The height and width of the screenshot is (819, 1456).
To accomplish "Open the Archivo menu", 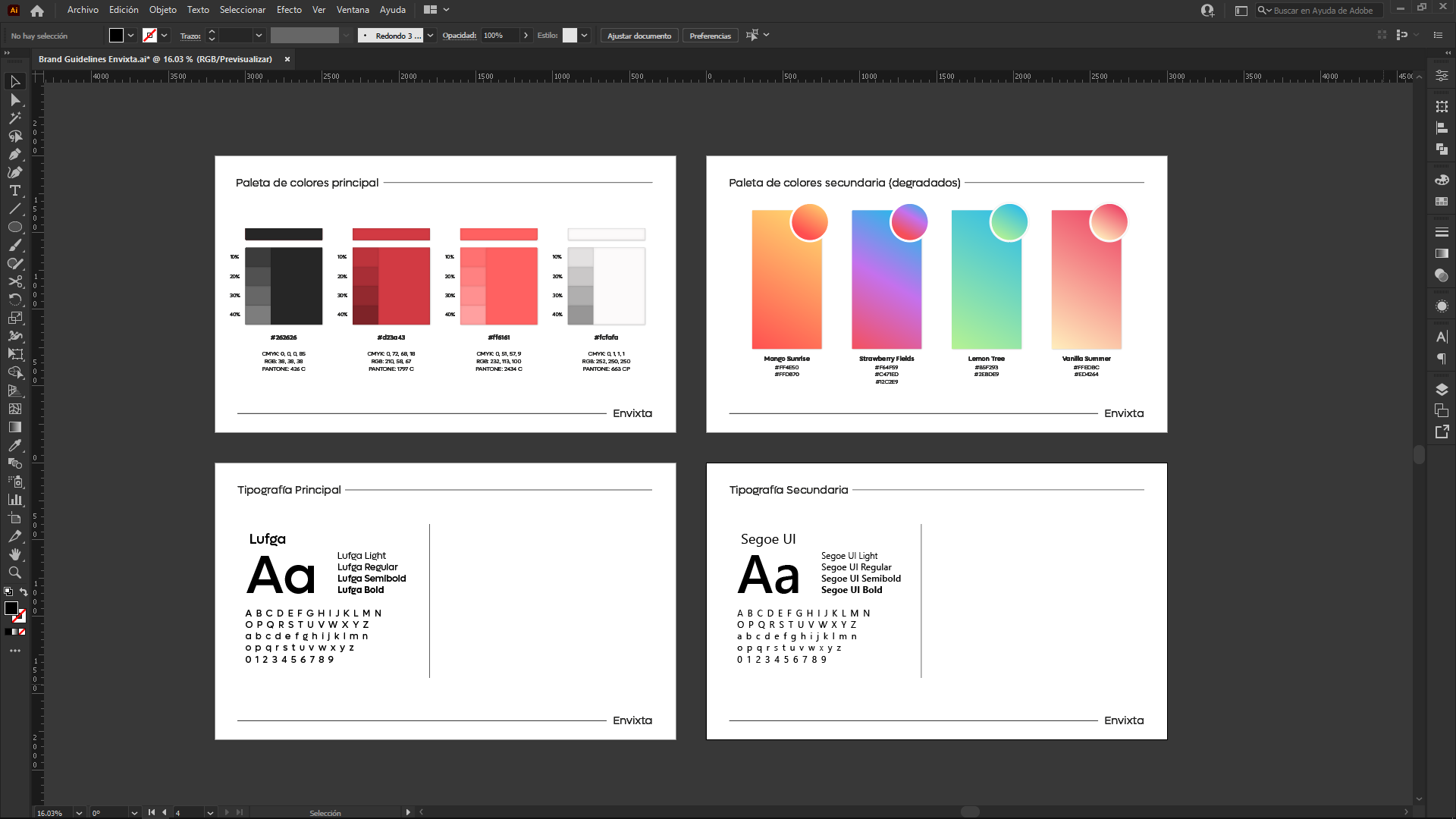I will pos(83,10).
